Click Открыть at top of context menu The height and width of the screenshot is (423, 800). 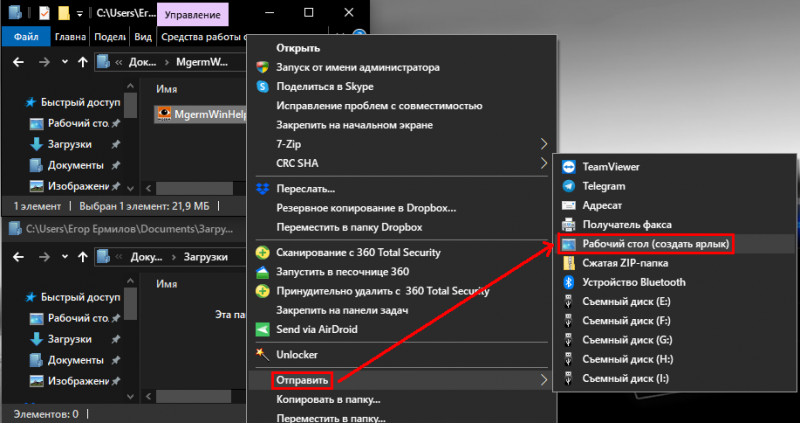coord(298,49)
